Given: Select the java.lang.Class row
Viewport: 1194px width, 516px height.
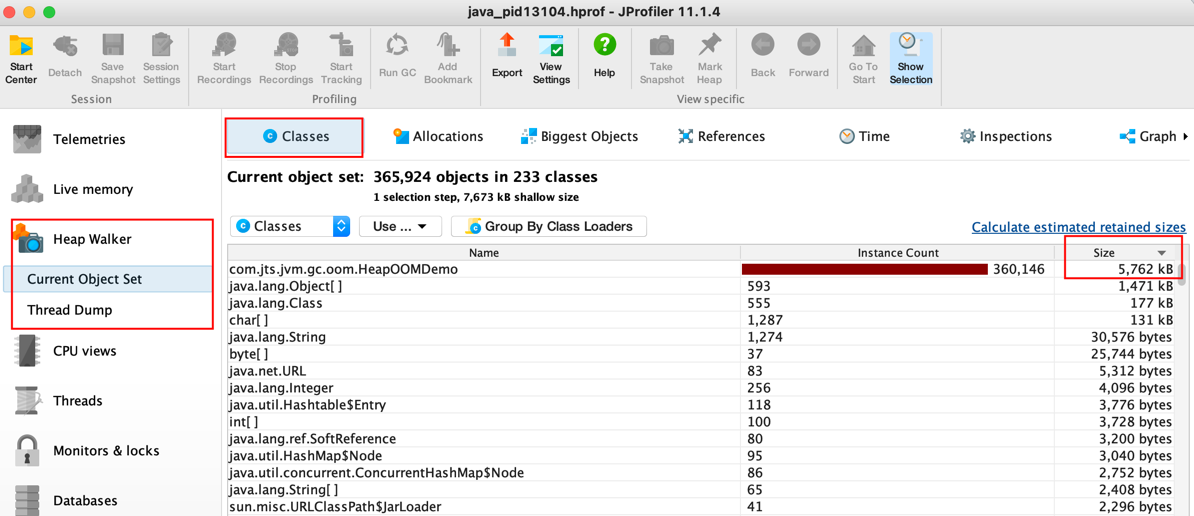Looking at the screenshot, I should coord(702,303).
